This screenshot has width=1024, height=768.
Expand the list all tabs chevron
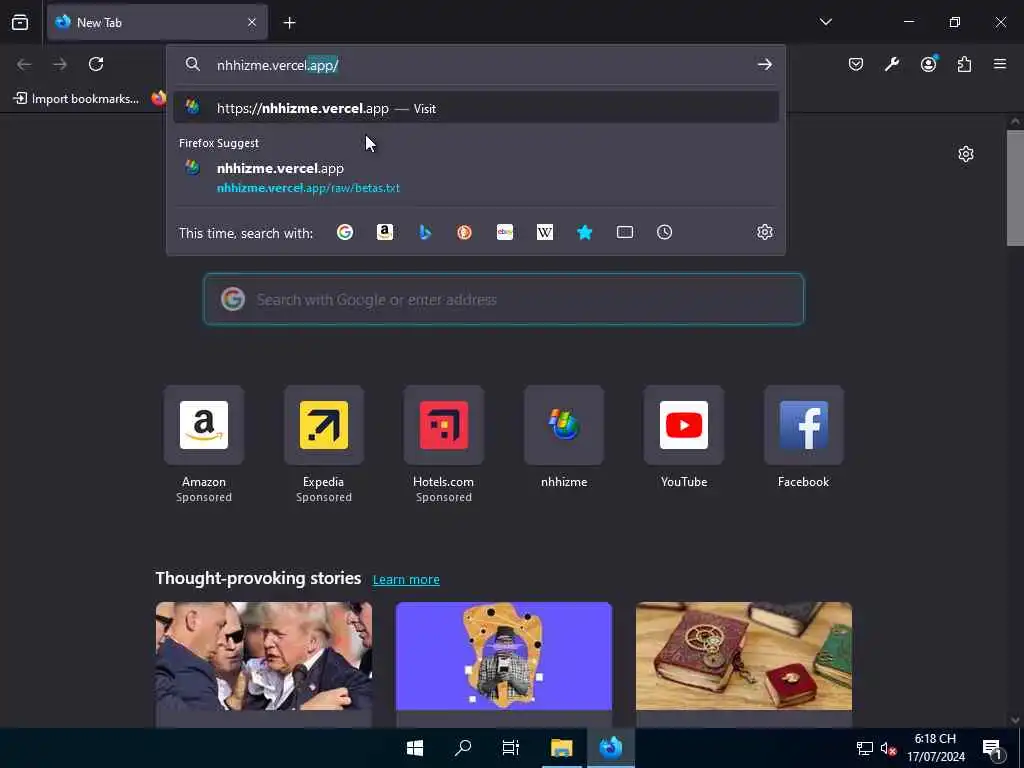825,22
